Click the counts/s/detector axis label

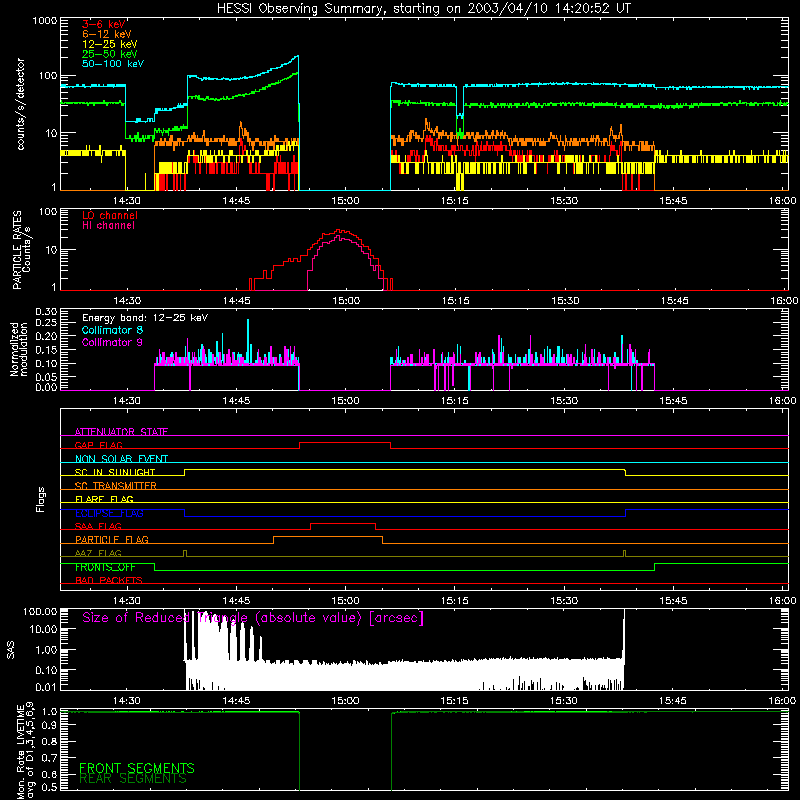click(20, 104)
